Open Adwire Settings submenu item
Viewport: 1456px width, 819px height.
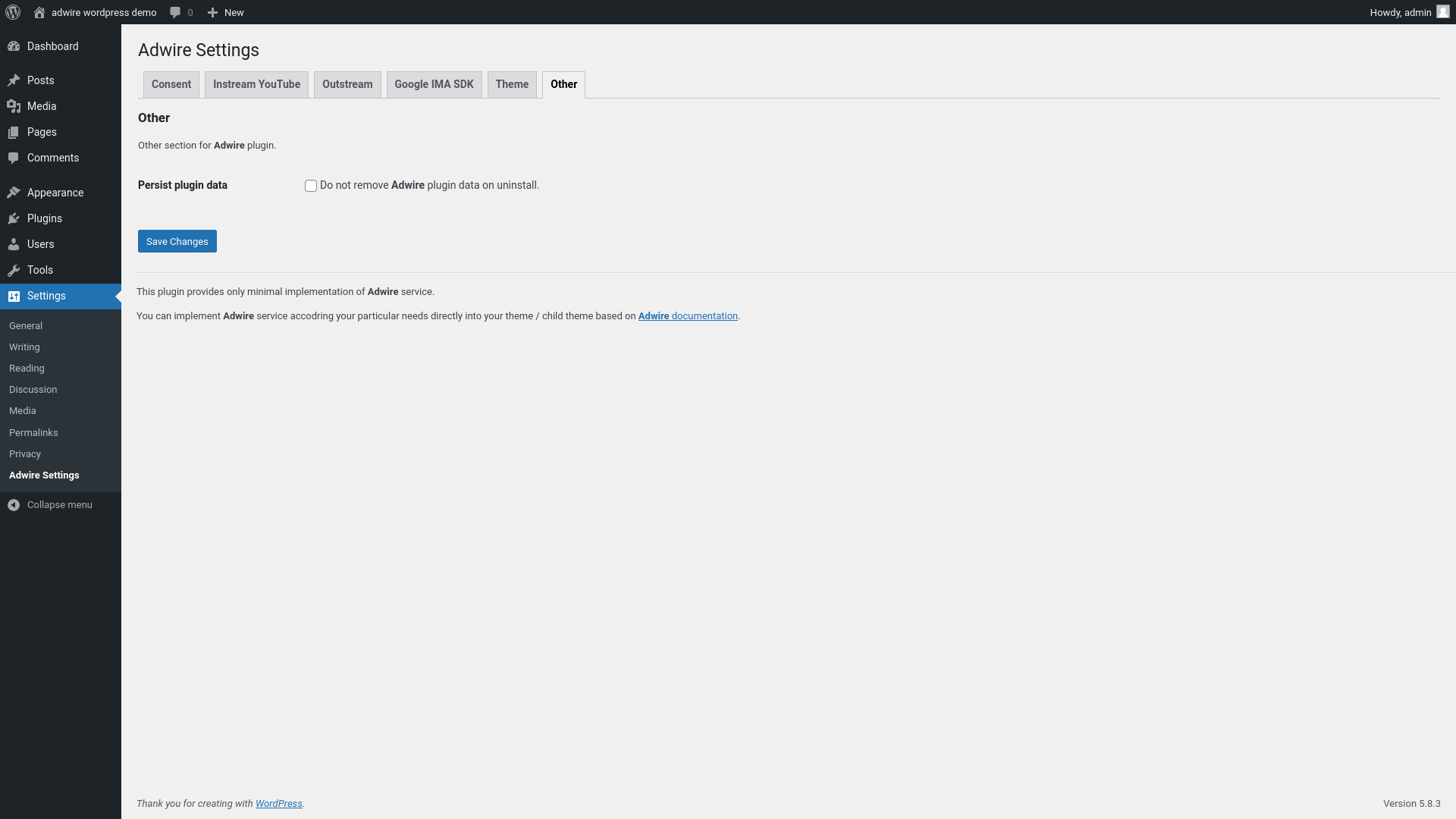pyautogui.click(x=44, y=475)
